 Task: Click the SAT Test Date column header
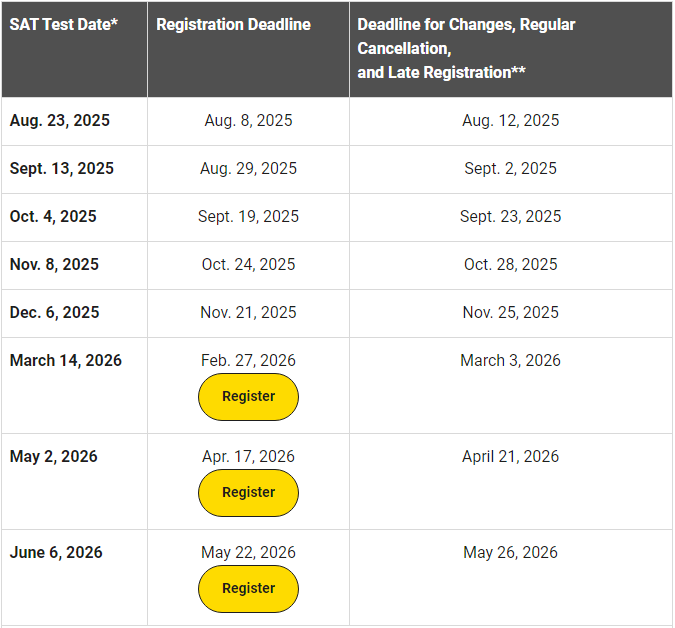coord(64,24)
